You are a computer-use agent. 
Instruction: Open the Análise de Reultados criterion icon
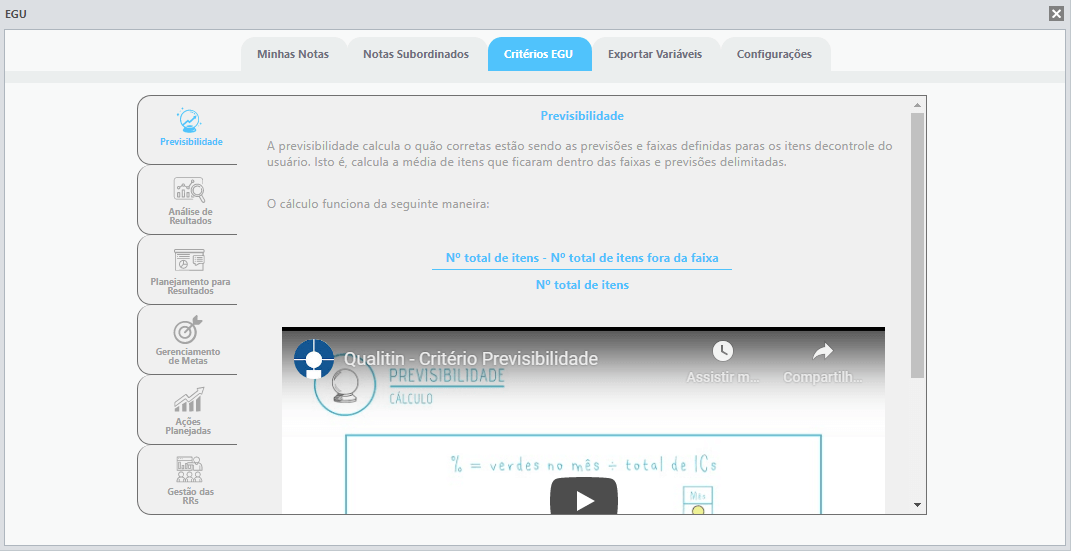(190, 190)
